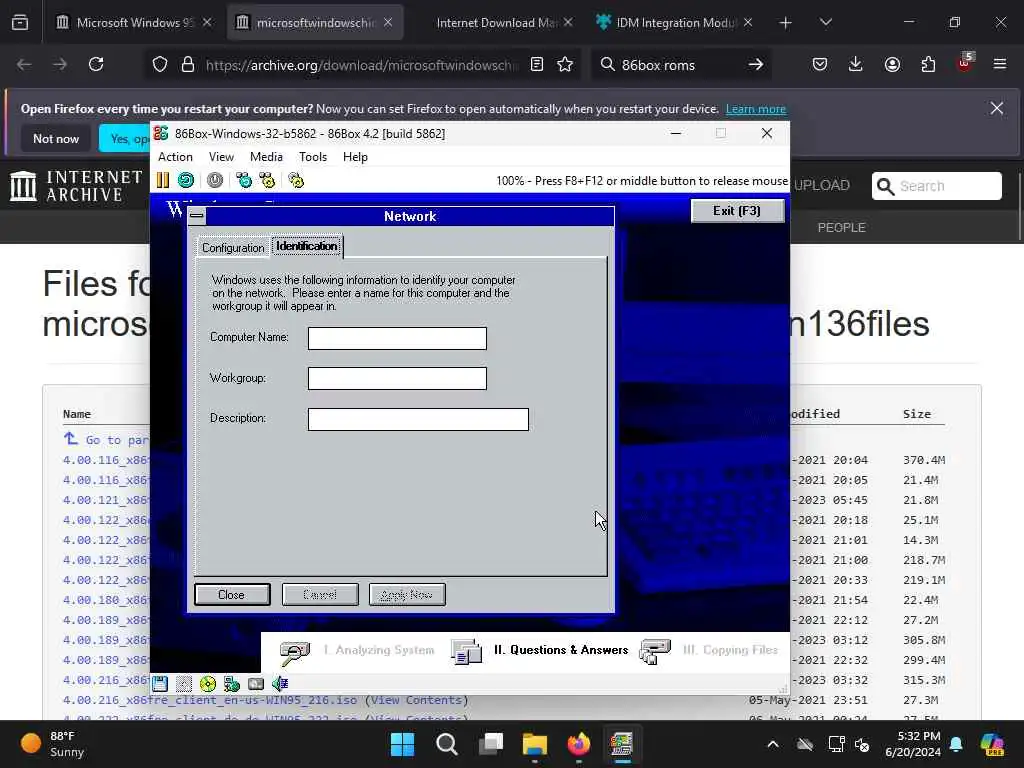The image size is (1024, 768).
Task: Open File Explorer from the taskbar
Action: (535, 744)
